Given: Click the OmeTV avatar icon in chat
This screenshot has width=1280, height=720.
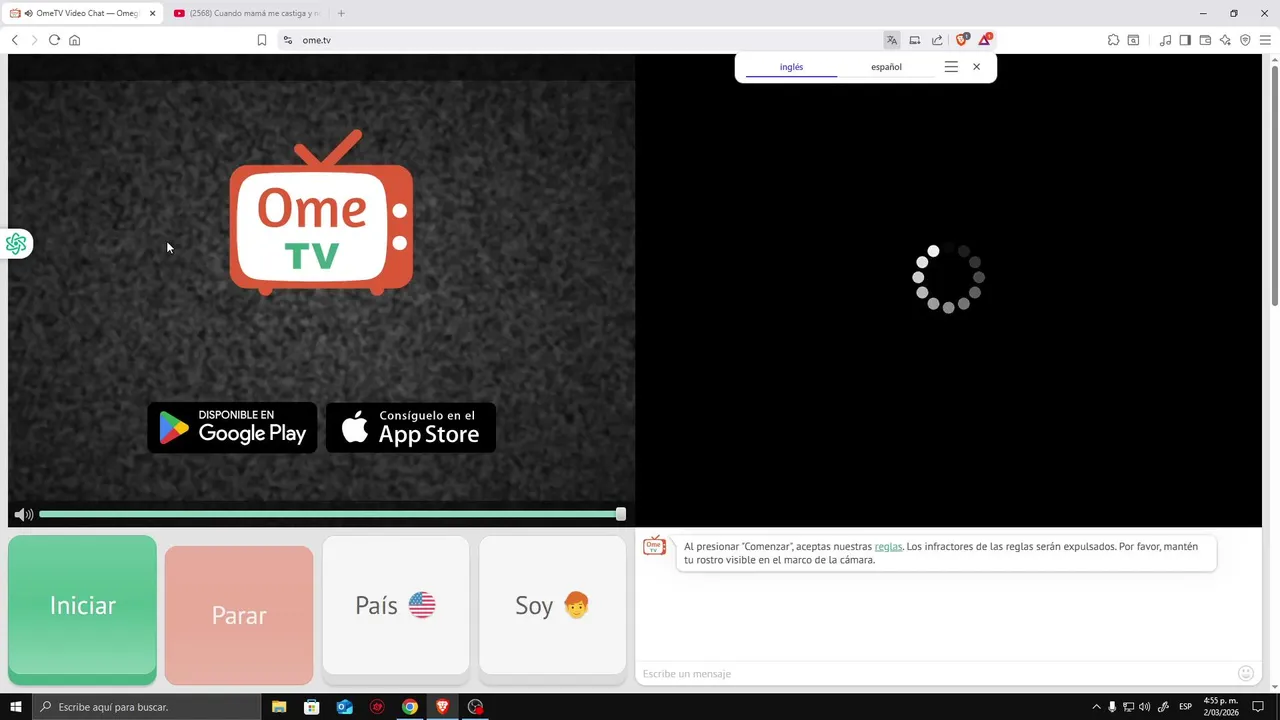Looking at the screenshot, I should click(654, 546).
